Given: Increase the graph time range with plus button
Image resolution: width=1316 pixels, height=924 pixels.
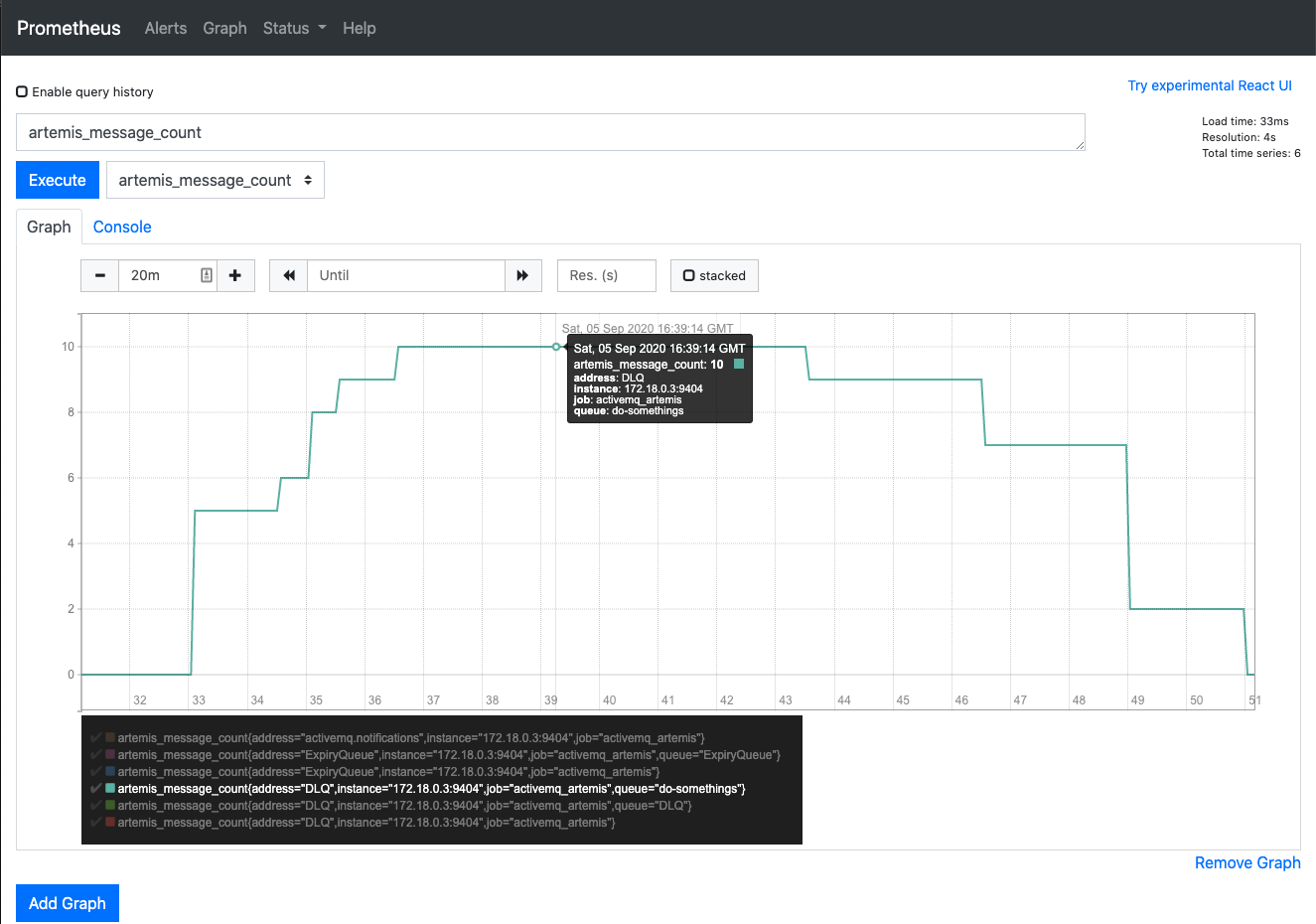Looking at the screenshot, I should (x=235, y=275).
